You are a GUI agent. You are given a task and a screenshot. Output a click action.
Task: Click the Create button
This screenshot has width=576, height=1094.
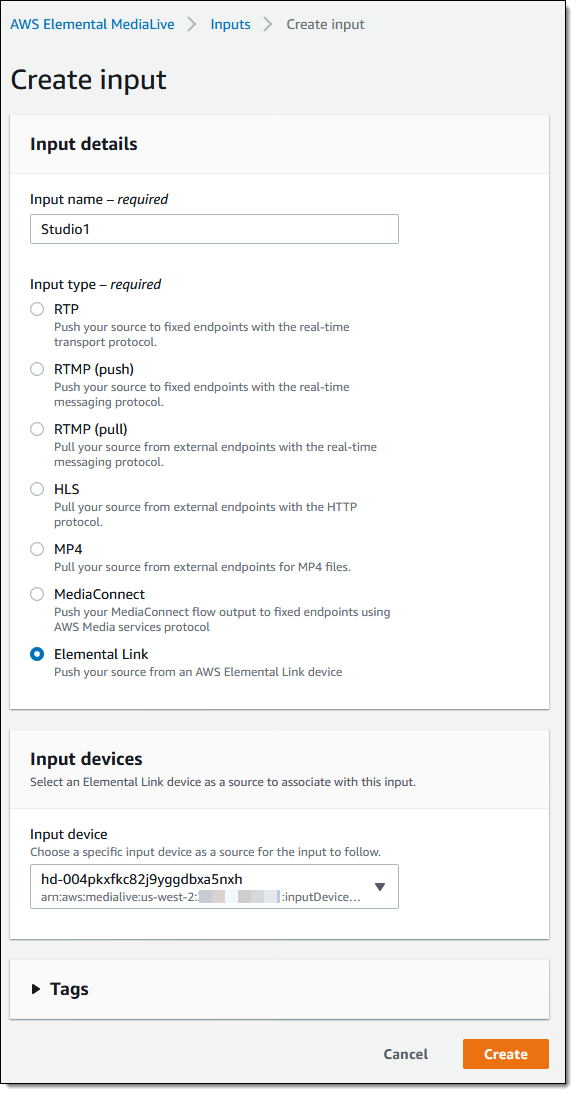tap(506, 1054)
